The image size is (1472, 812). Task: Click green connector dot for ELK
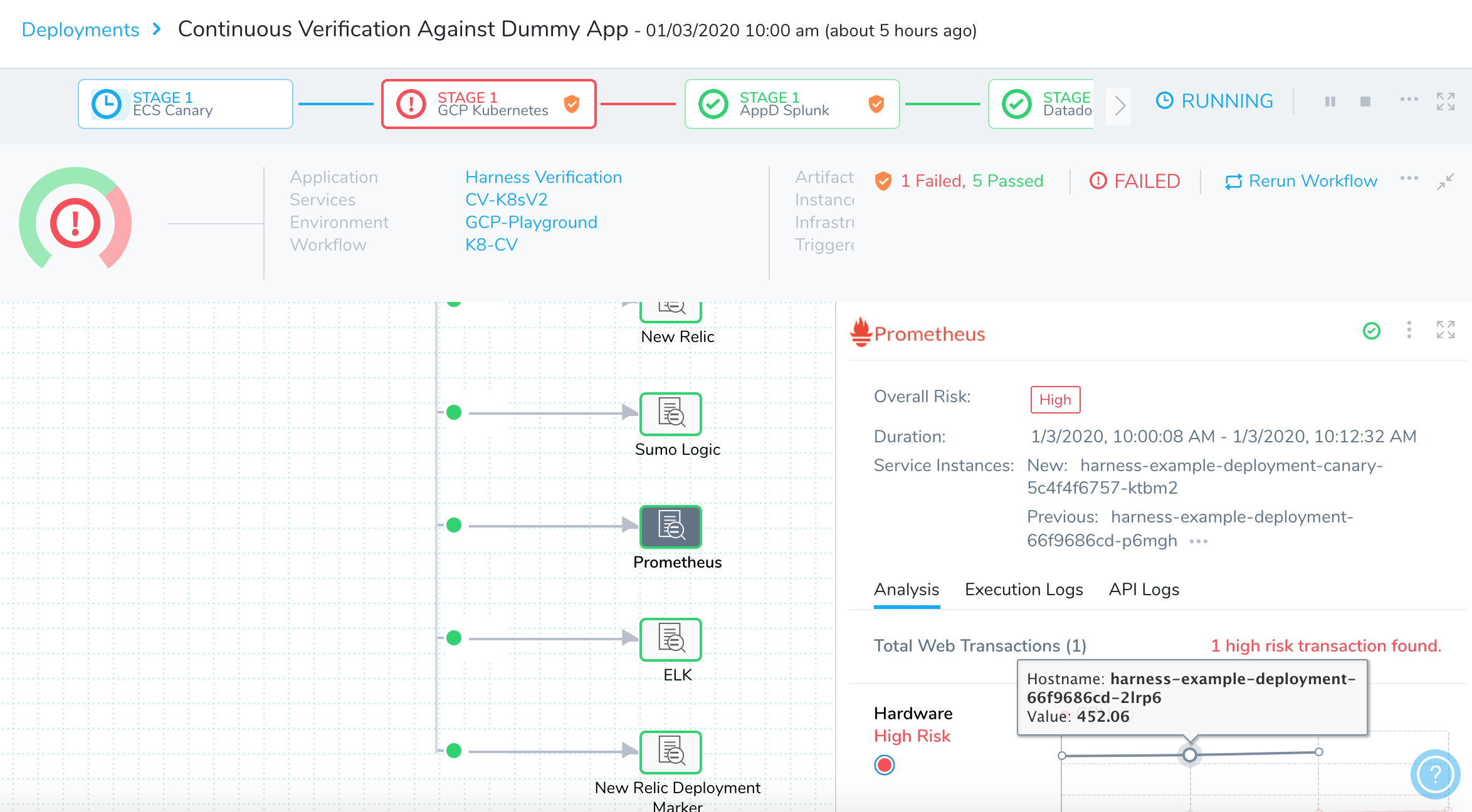click(x=454, y=638)
